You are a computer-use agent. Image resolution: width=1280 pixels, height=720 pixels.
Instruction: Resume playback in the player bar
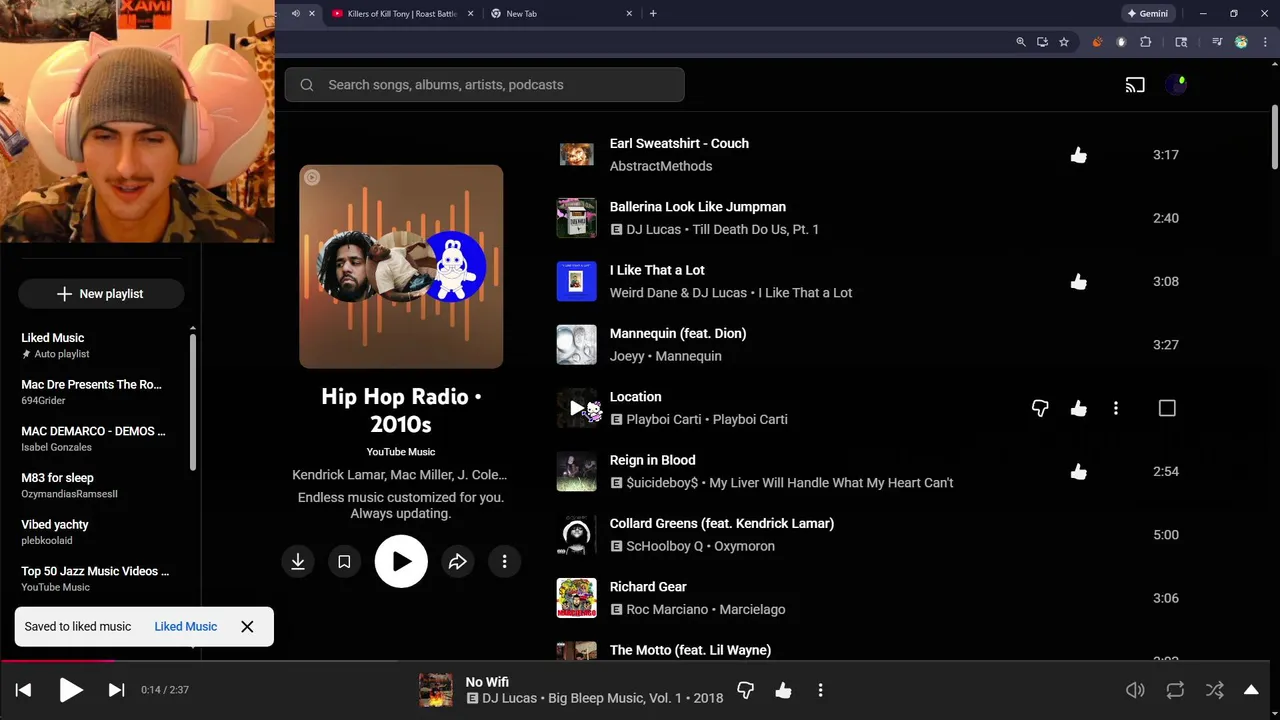(x=70, y=690)
